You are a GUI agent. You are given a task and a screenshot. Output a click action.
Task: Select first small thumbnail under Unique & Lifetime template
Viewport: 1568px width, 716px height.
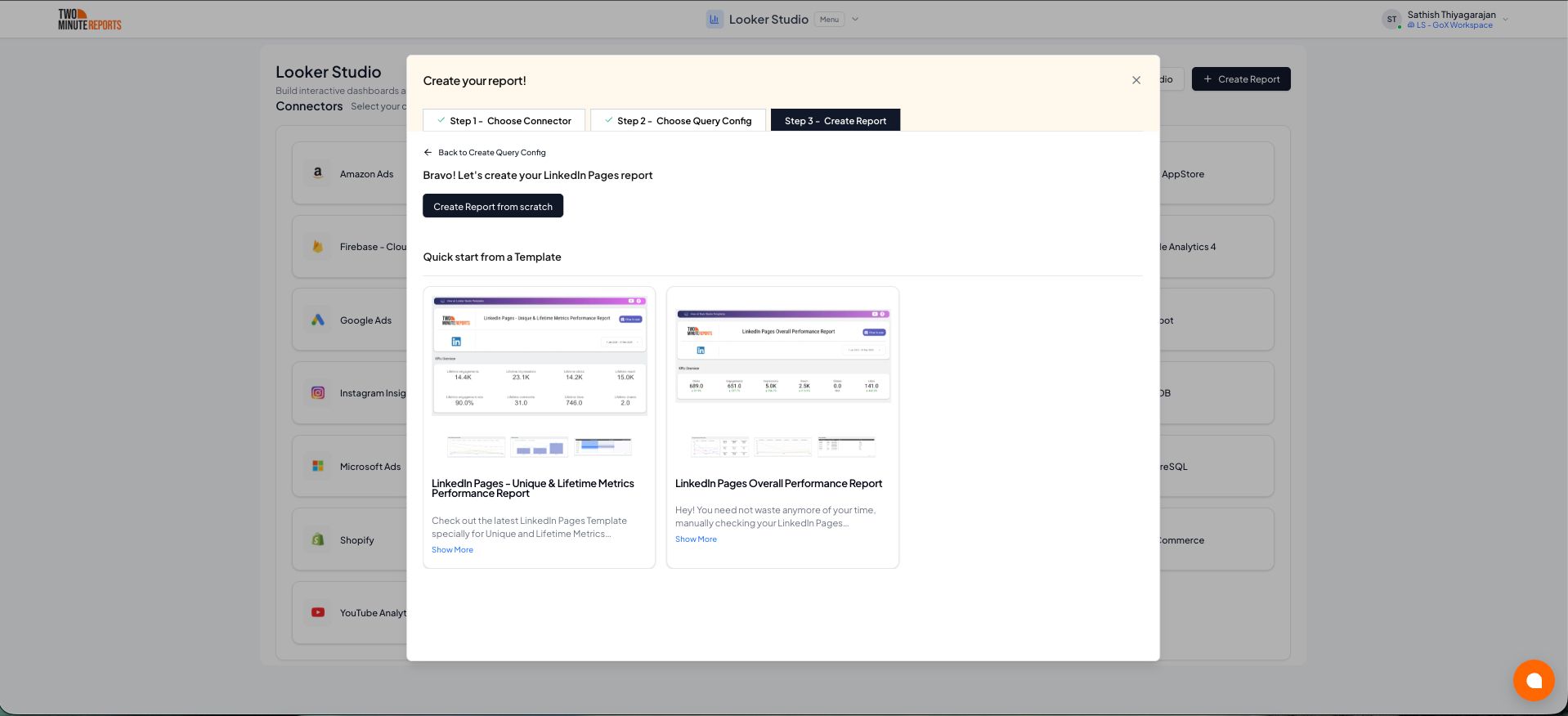tap(476, 447)
